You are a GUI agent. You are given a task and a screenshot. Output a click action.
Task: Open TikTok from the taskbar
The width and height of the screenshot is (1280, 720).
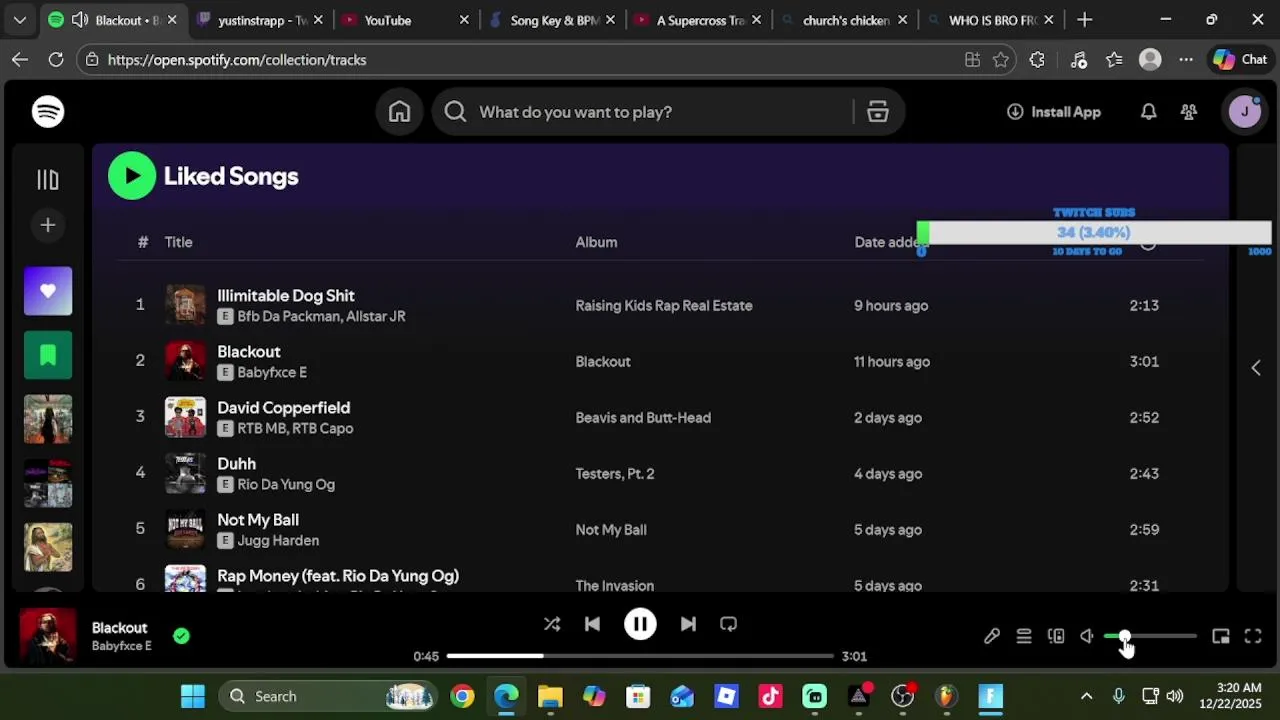click(770, 696)
